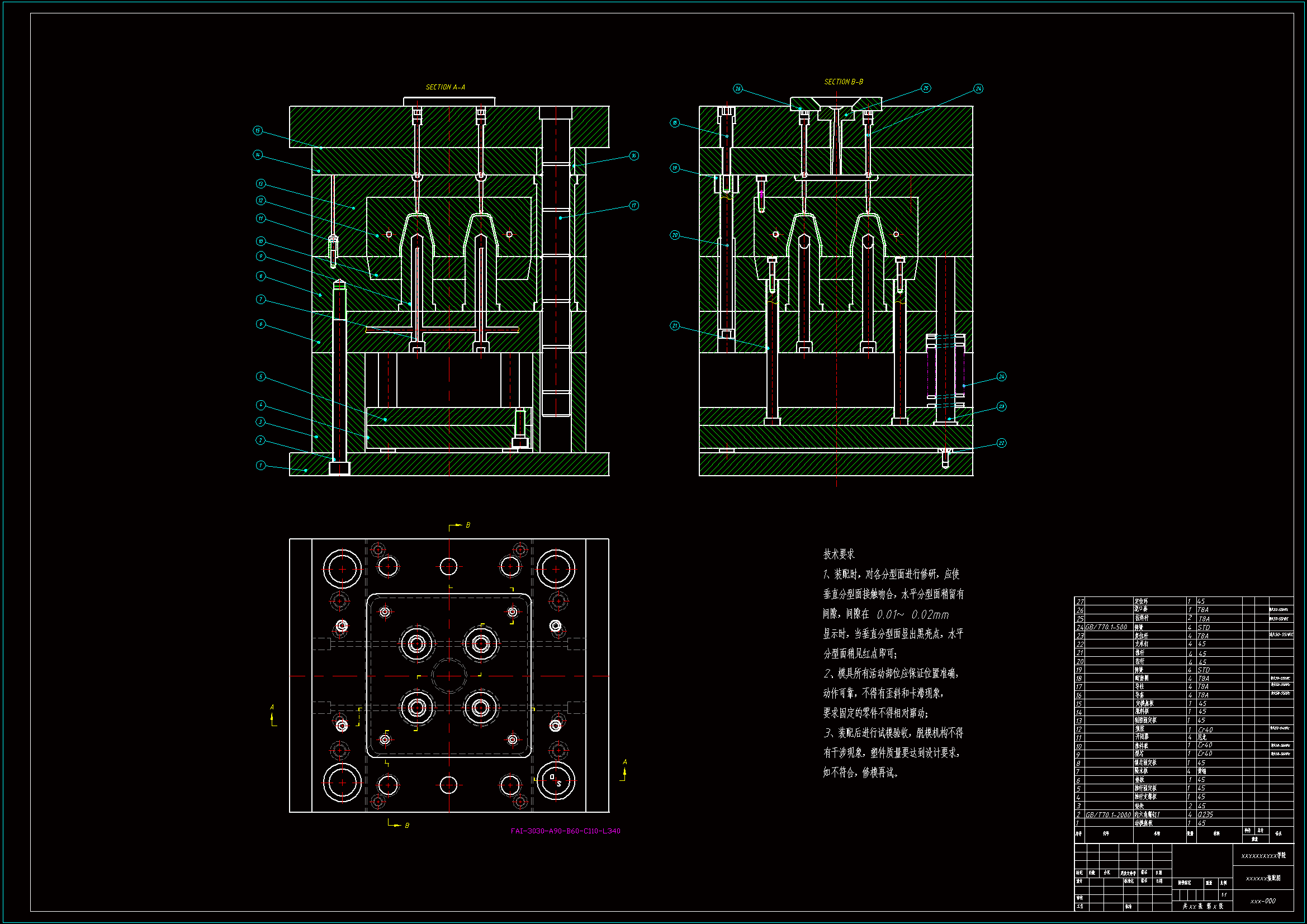1307x924 pixels.
Task: Select part balloon number 16
Action: (x=633, y=155)
